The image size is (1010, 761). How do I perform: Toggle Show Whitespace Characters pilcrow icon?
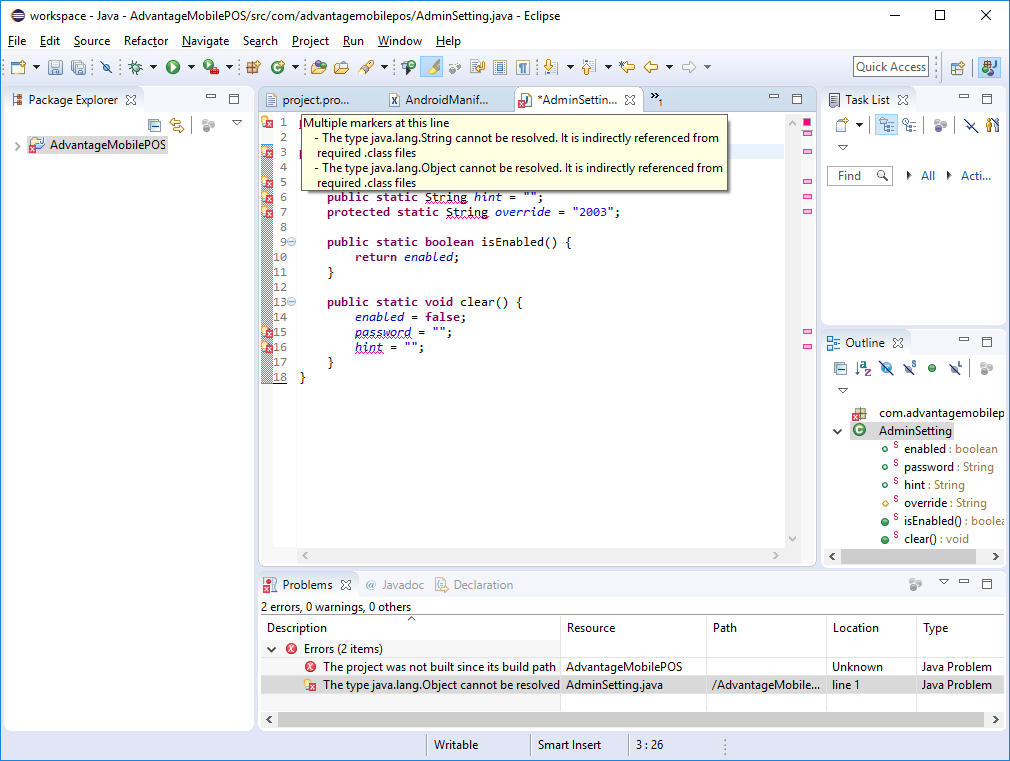tap(522, 67)
